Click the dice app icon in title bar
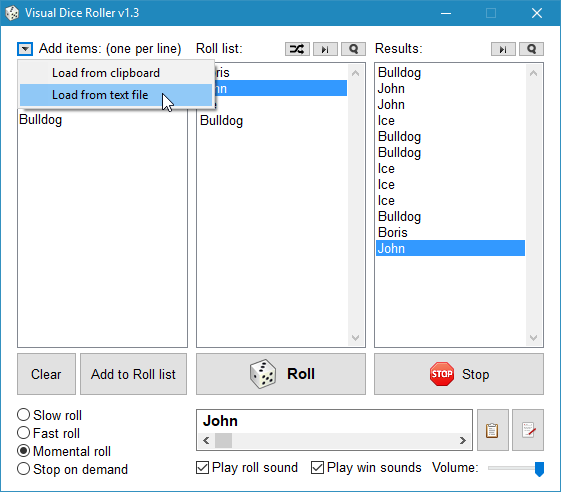The image size is (561, 492). 12,13
